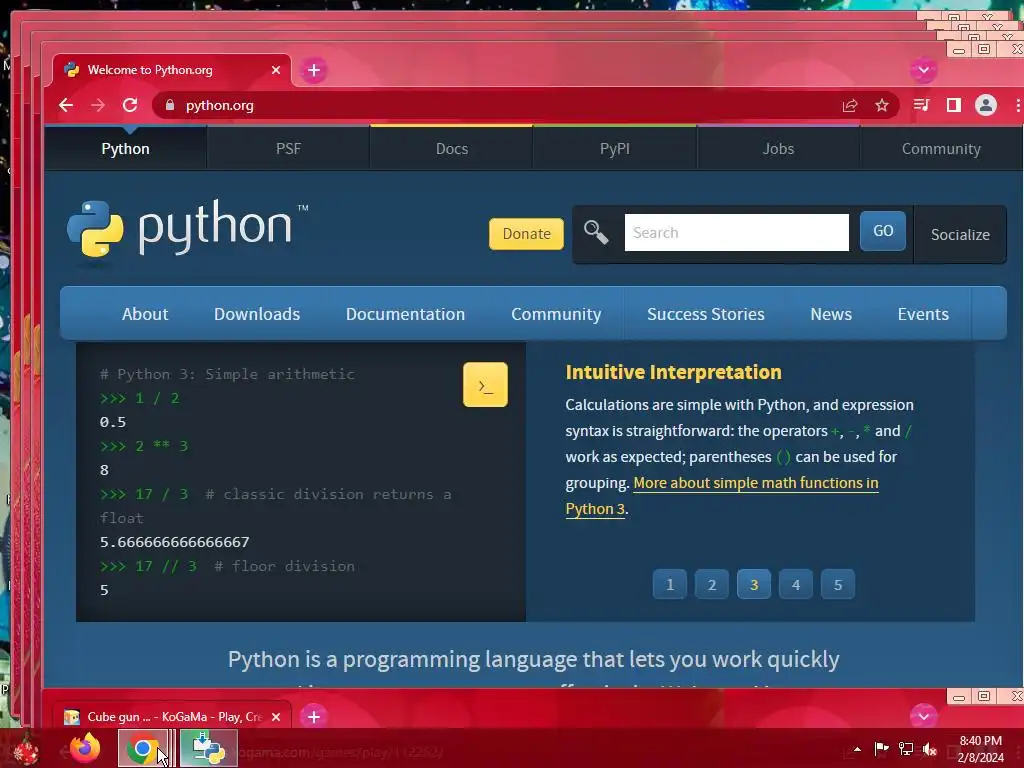Open the Chrome profile avatar menu
The image size is (1024, 768).
coord(985,105)
